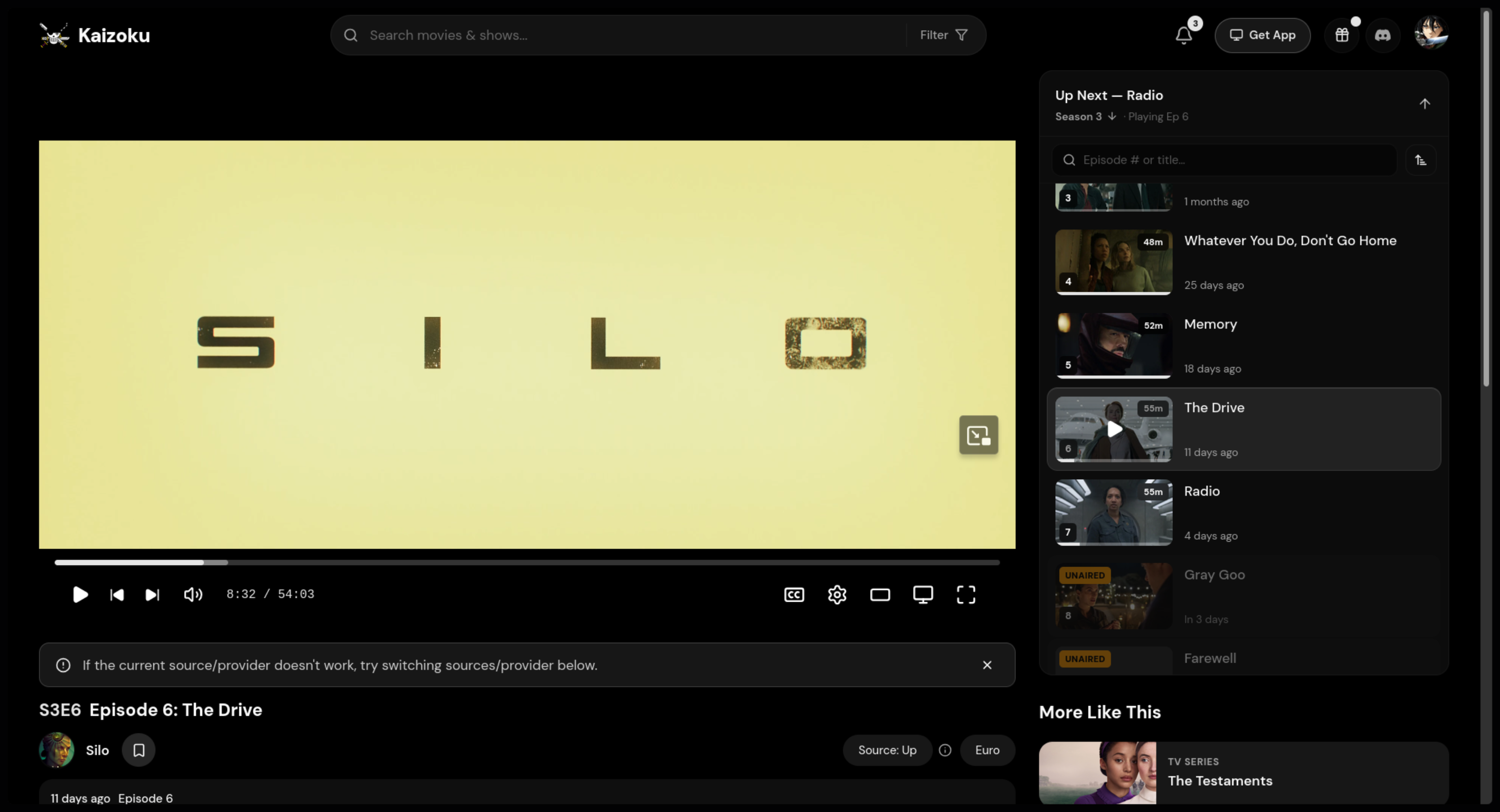Viewport: 1500px width, 812px height.
Task: Open the Silo show avatar
Action: (x=57, y=750)
